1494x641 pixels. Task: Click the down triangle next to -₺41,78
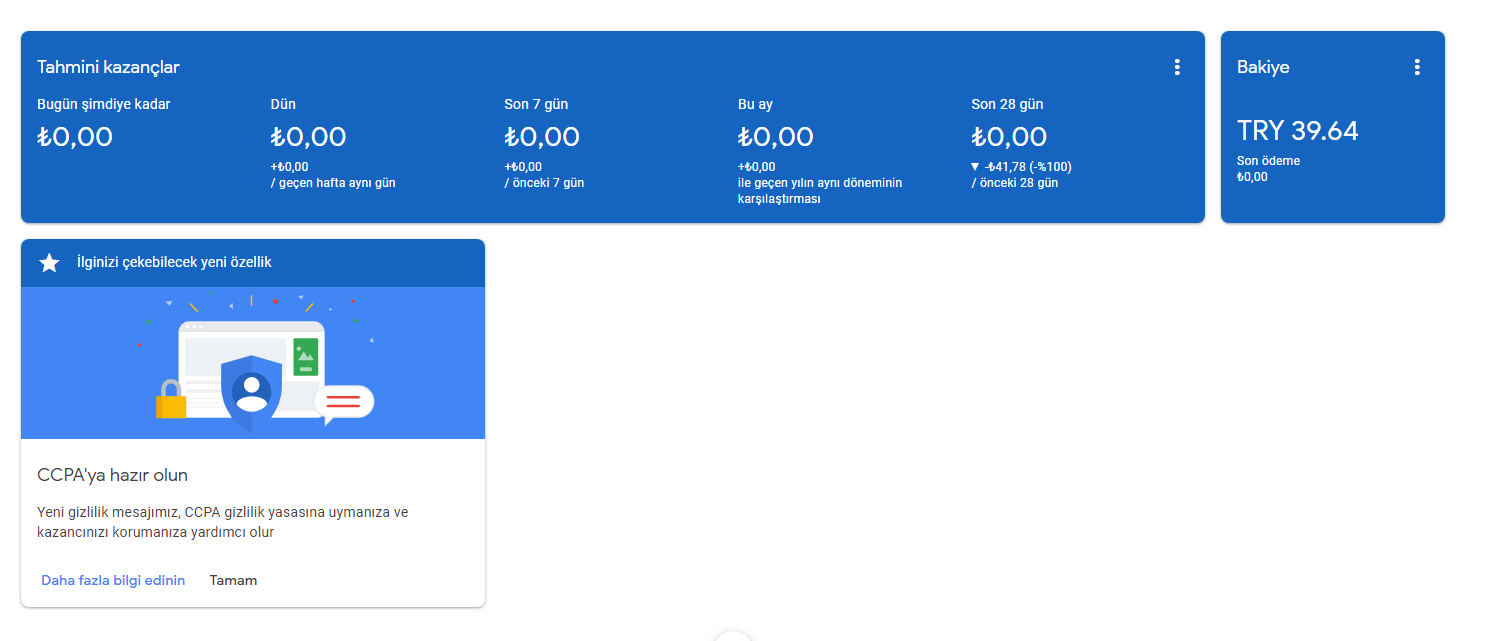pyautogui.click(x=975, y=167)
